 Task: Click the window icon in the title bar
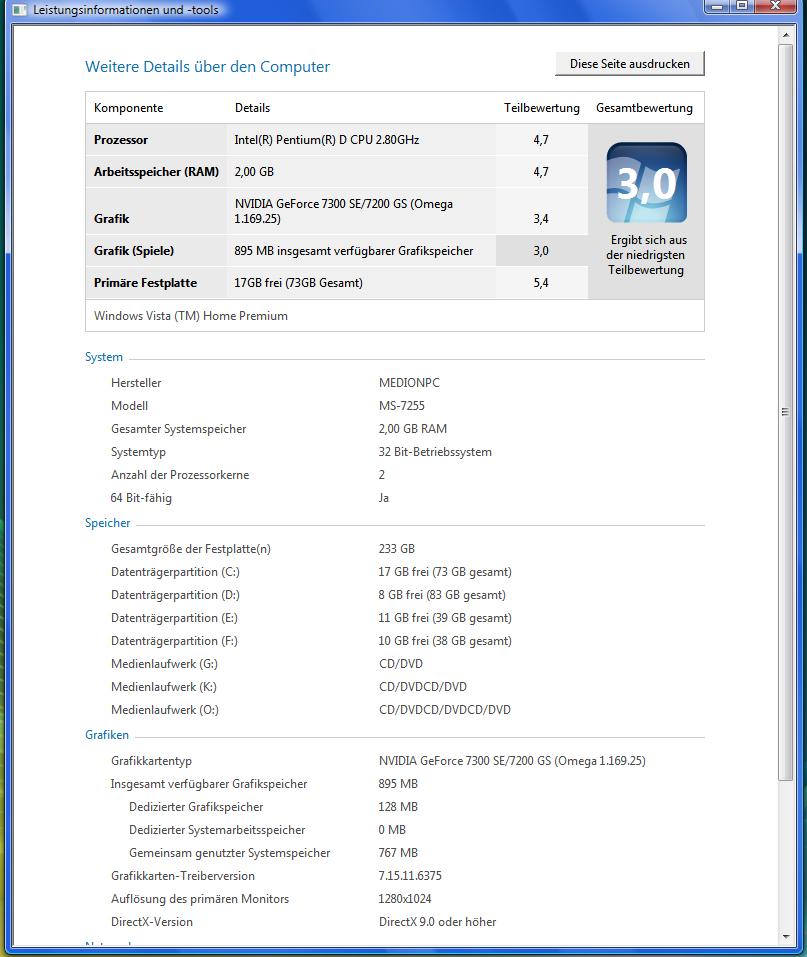[19, 9]
